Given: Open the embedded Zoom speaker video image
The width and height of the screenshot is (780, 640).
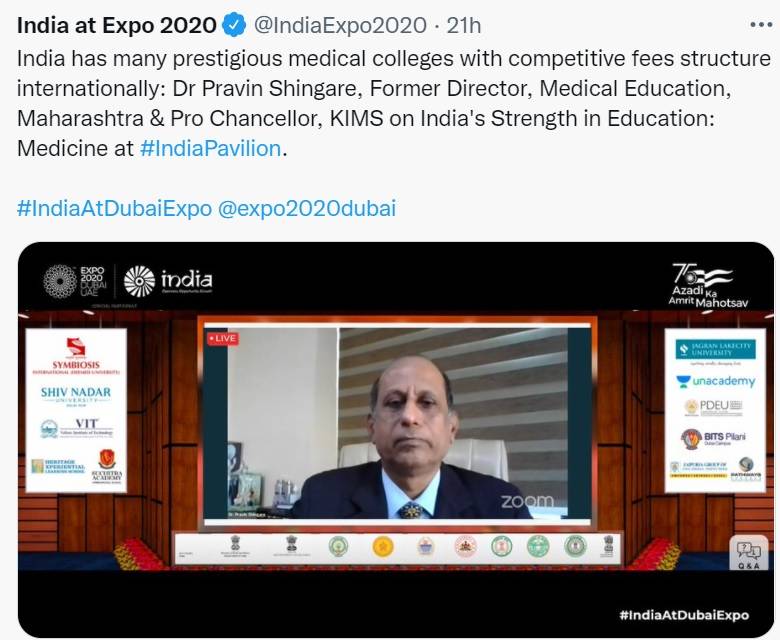Looking at the screenshot, I should [x=397, y=422].
